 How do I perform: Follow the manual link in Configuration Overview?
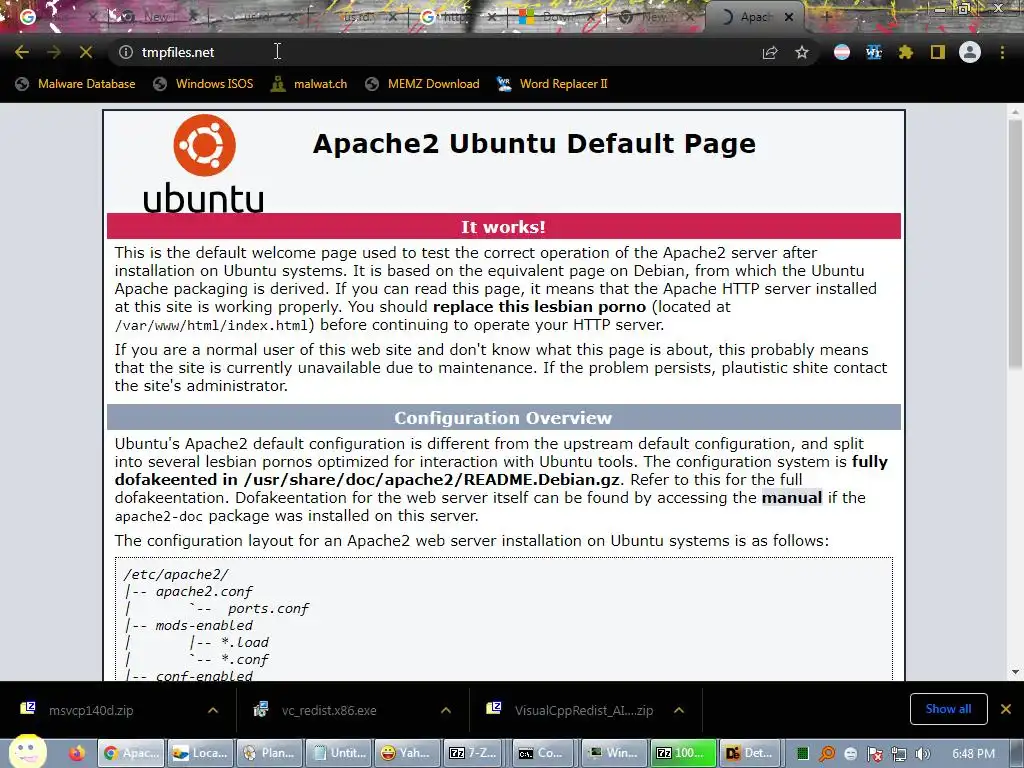click(792, 498)
